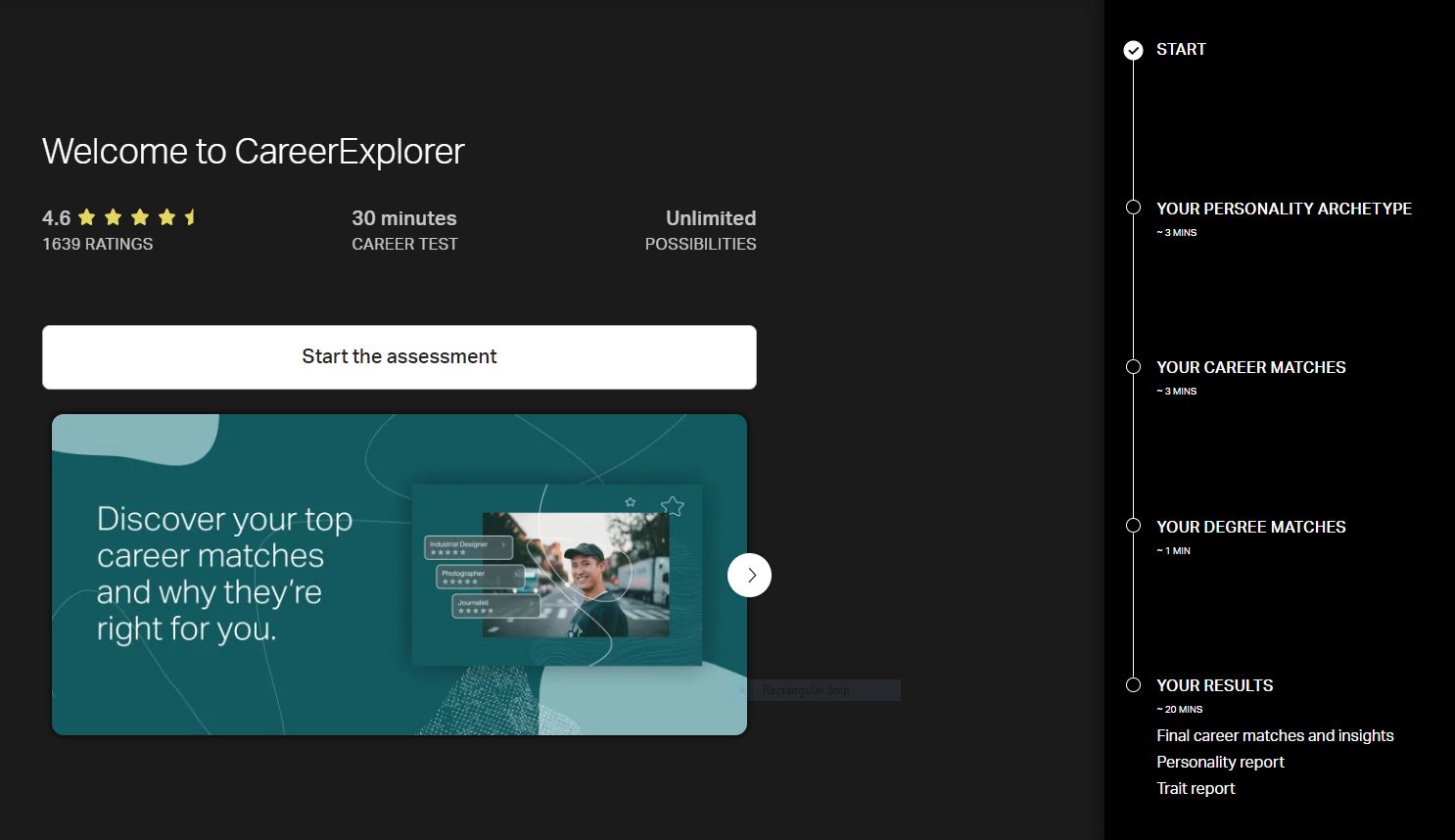
Task: Click the POSSIBILITIES label
Action: (700, 244)
